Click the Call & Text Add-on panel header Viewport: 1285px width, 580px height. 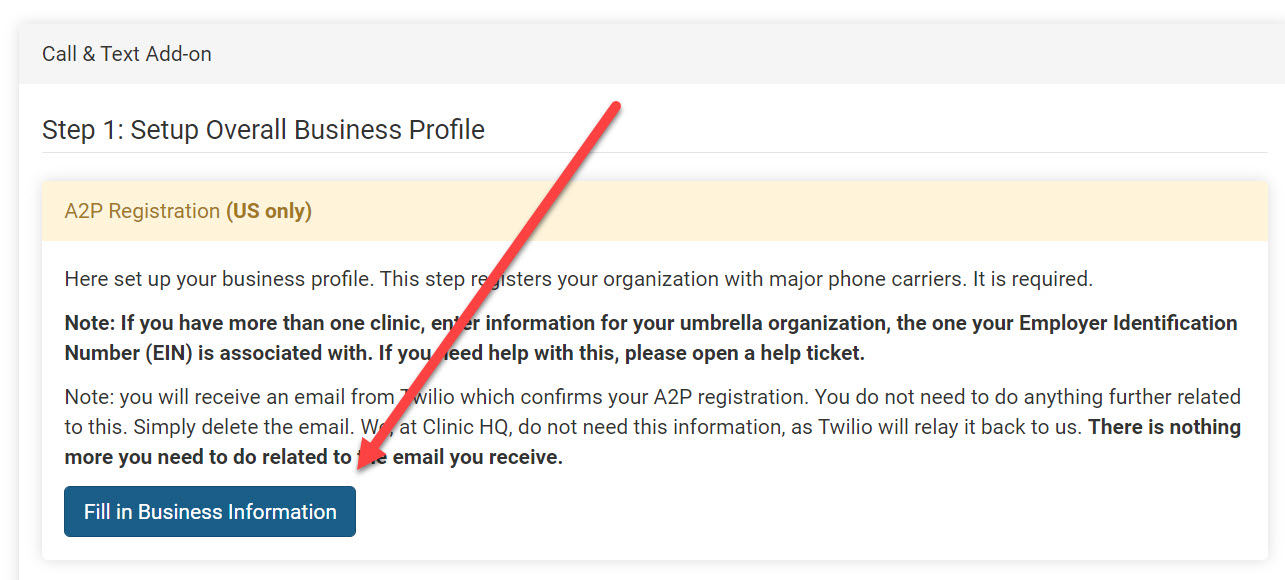(127, 54)
